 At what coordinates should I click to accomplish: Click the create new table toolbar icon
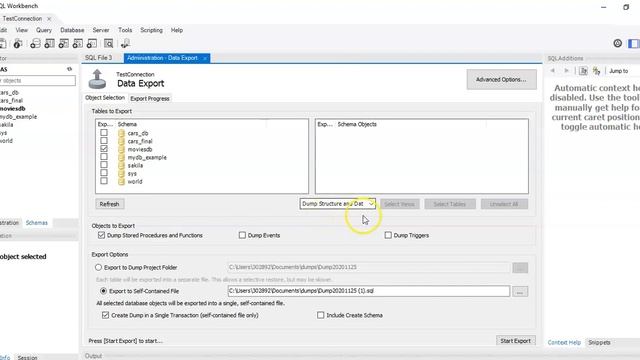coord(49,44)
